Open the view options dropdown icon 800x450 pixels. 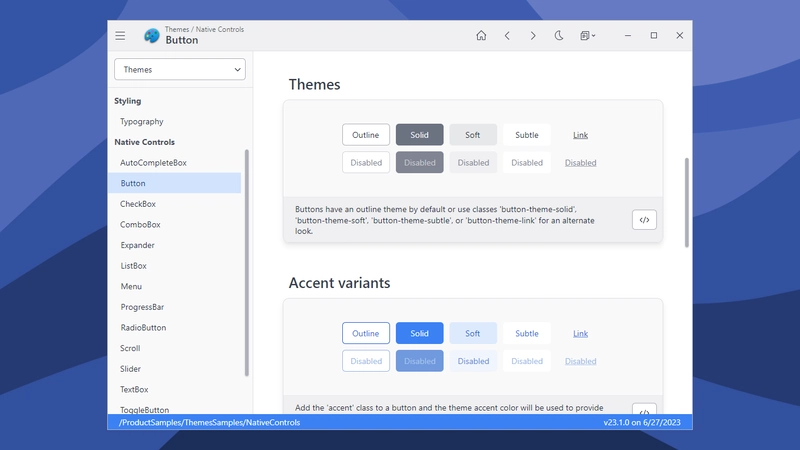587,36
